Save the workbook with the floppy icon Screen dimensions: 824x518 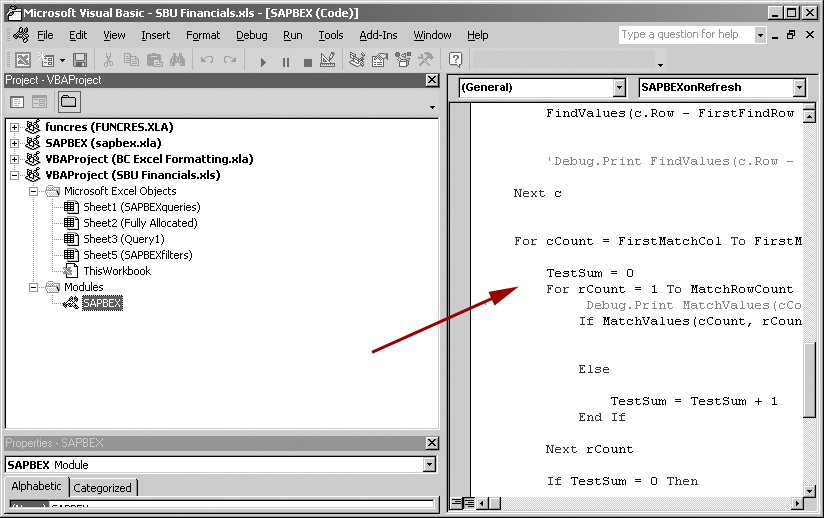pos(80,60)
